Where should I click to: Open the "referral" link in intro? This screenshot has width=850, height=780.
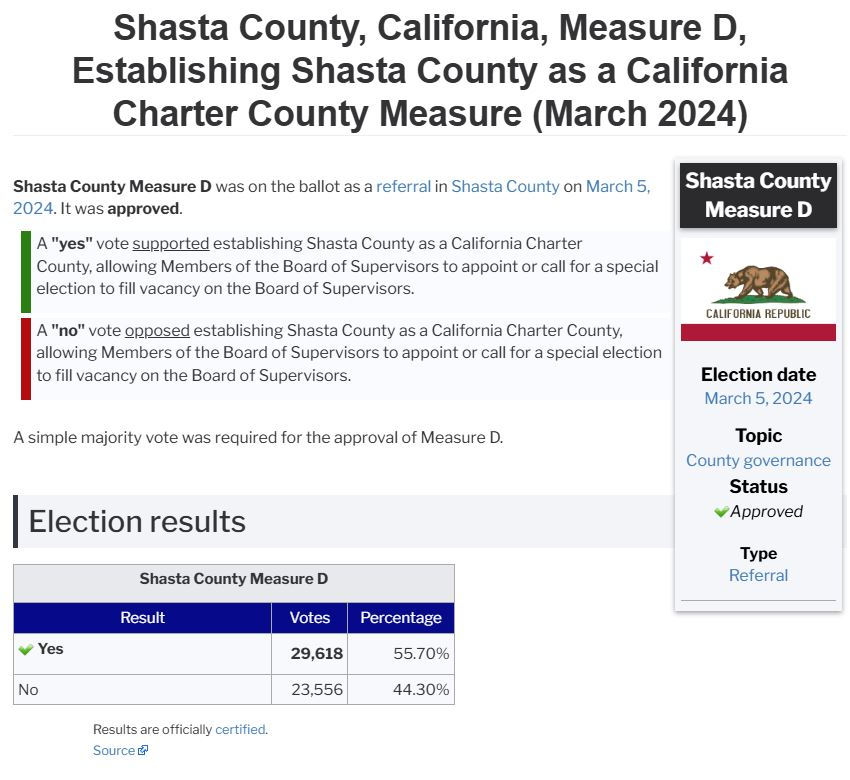click(x=403, y=186)
